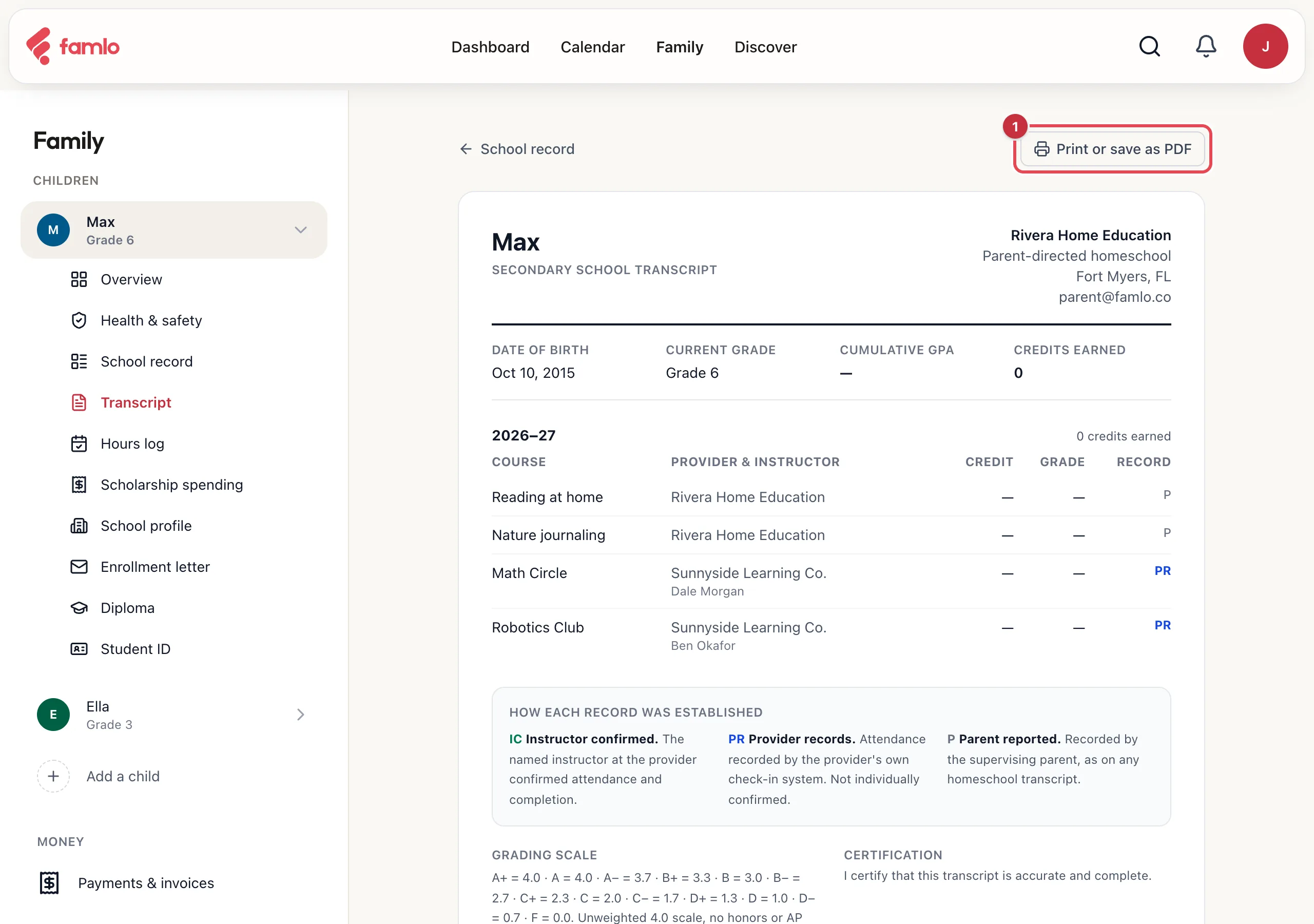1314x924 pixels.
Task: Go to Dashboard in top navigation
Action: pyautogui.click(x=491, y=47)
